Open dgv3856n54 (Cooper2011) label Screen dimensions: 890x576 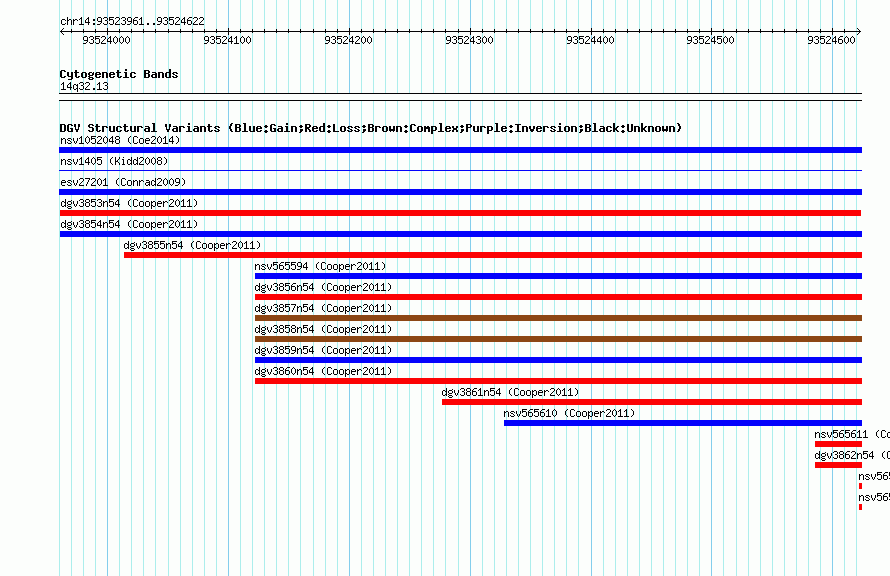pos(323,287)
